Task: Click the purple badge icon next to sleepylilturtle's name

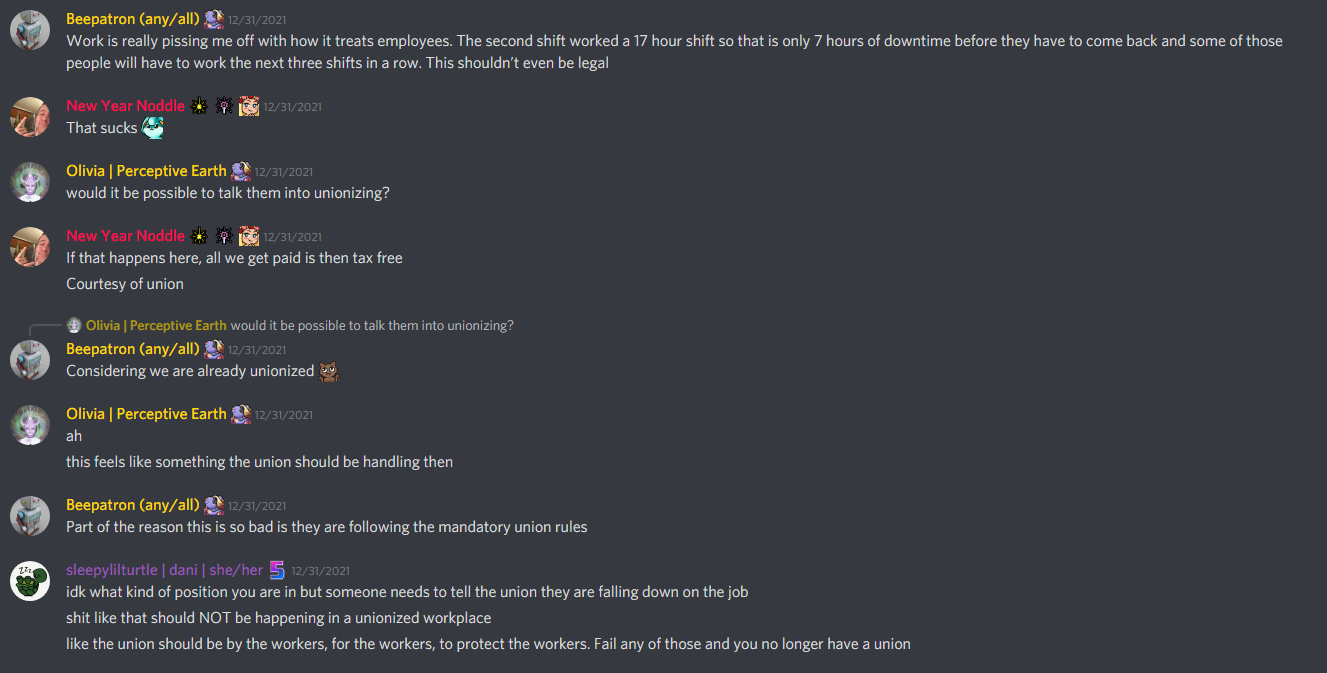Action: pyautogui.click(x=278, y=570)
